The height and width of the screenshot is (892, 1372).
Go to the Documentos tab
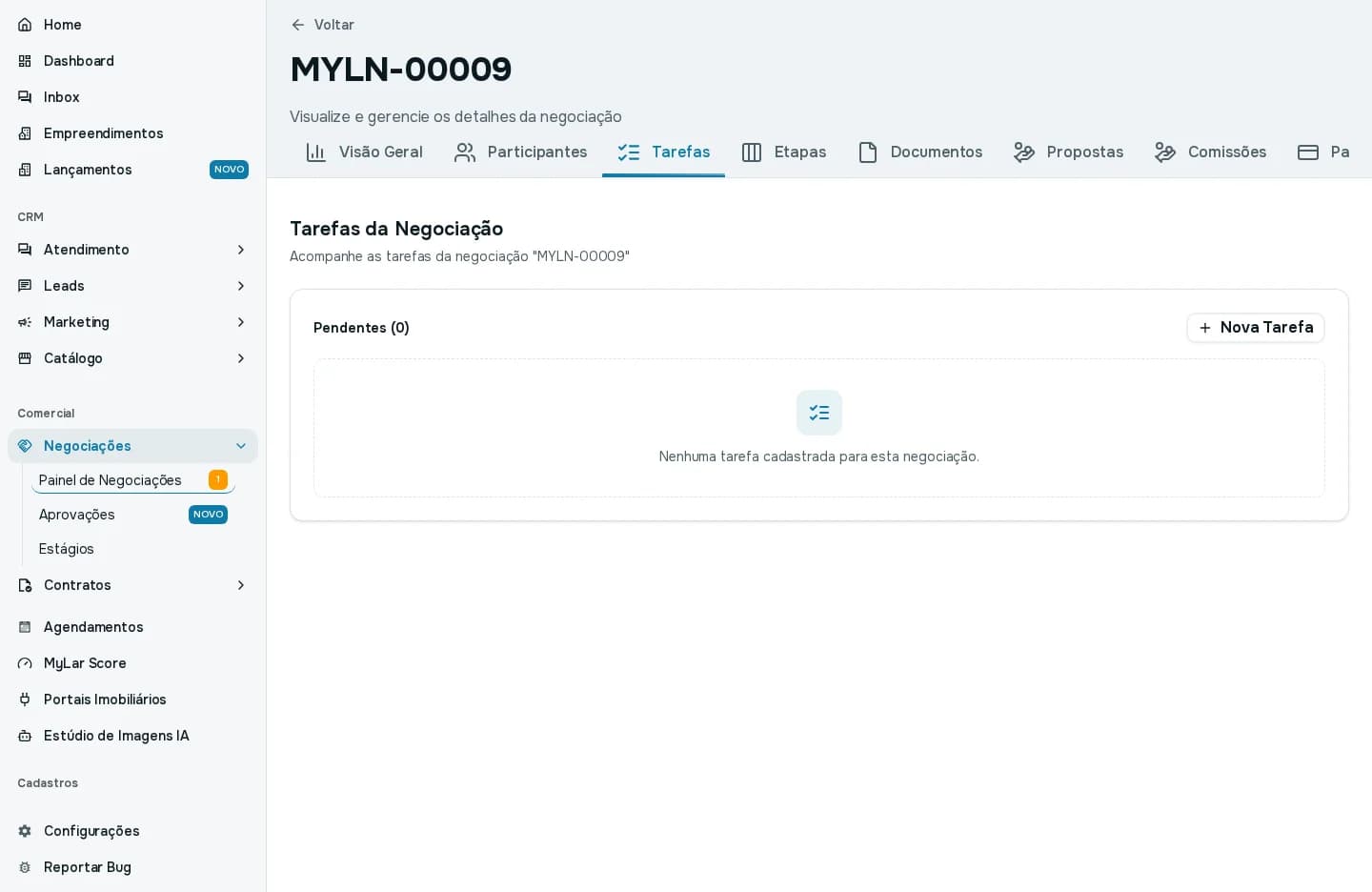[x=919, y=152]
